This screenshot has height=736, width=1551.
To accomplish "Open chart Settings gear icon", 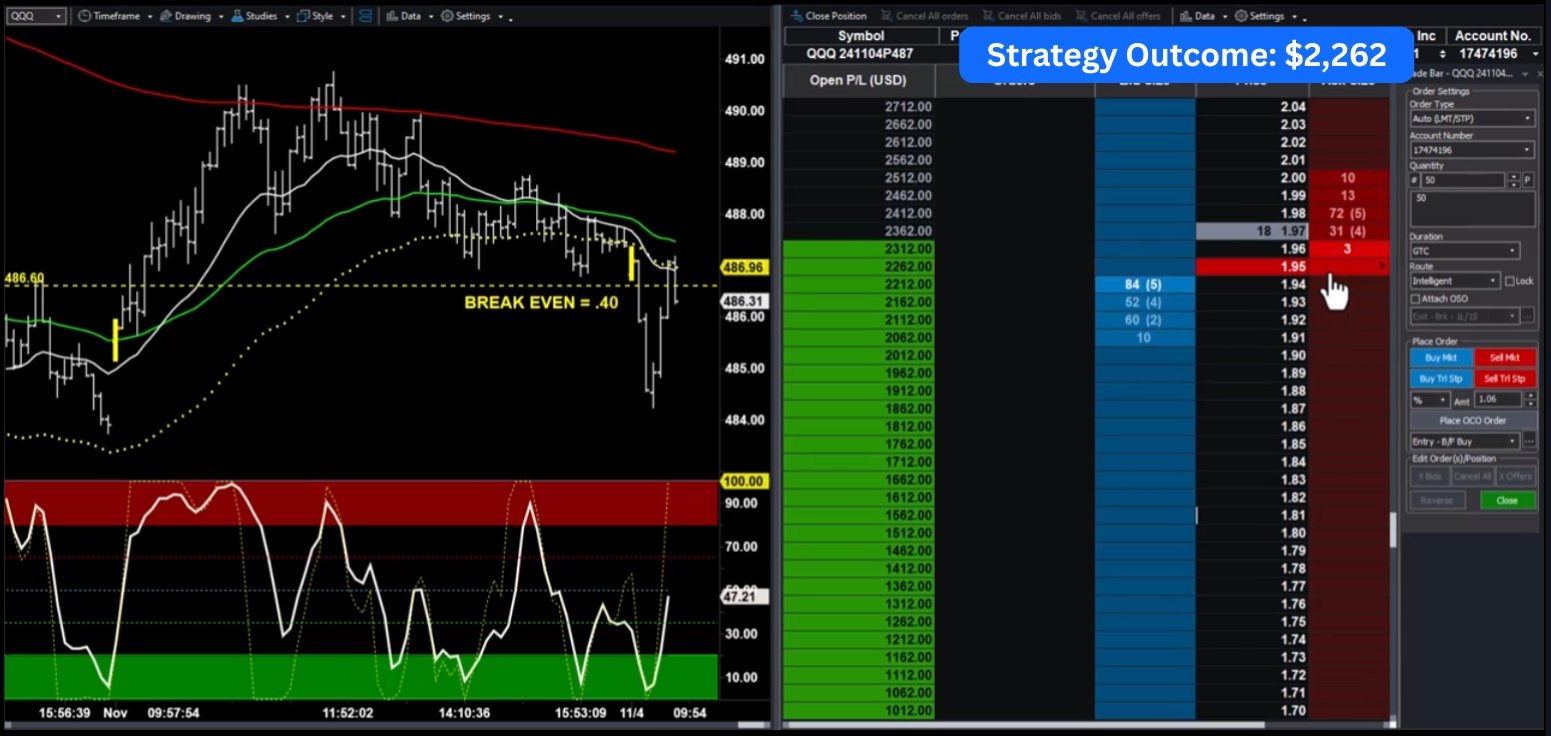I will pyautogui.click(x=447, y=16).
